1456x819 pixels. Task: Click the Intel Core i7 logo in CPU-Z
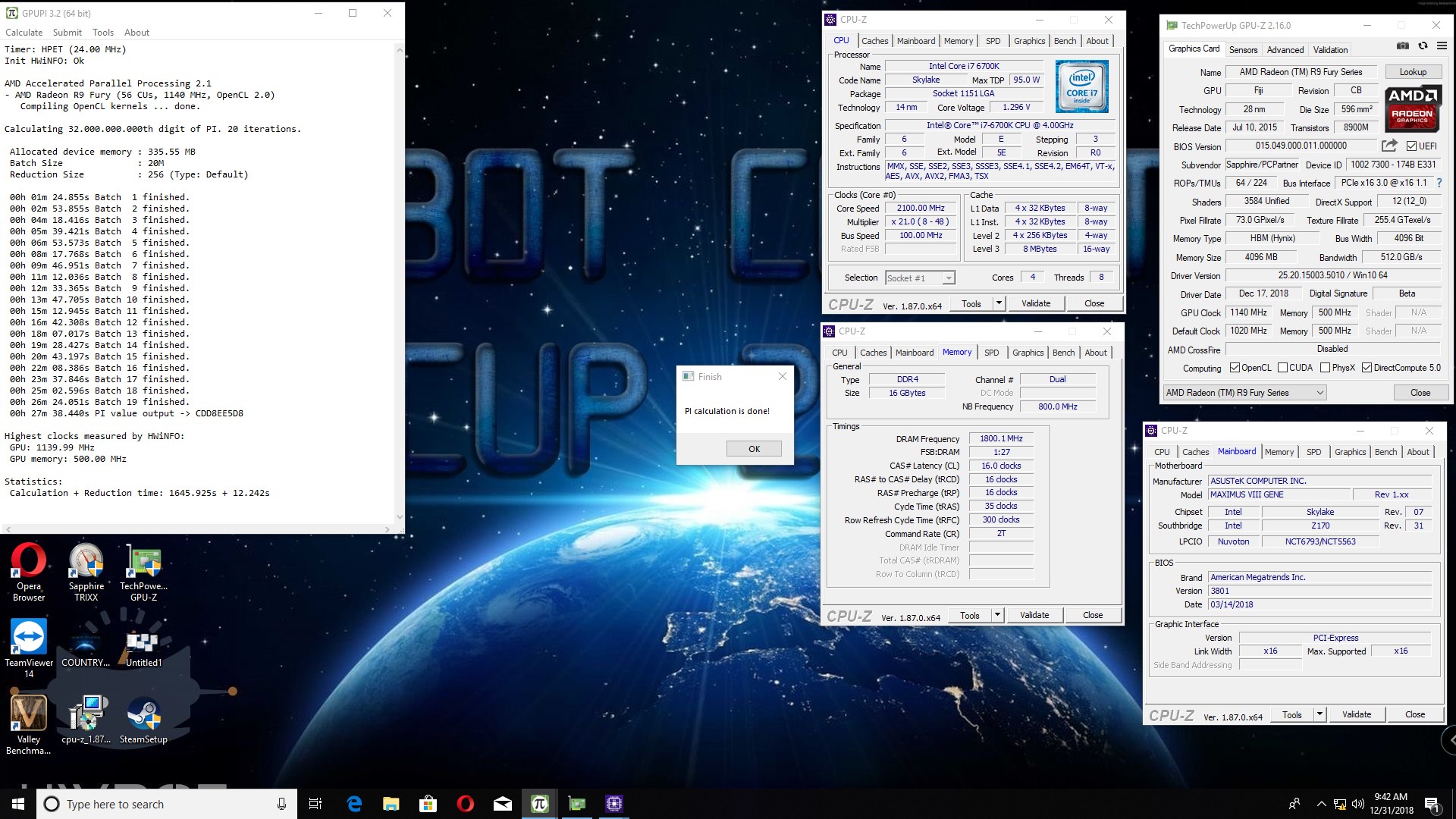[1082, 86]
